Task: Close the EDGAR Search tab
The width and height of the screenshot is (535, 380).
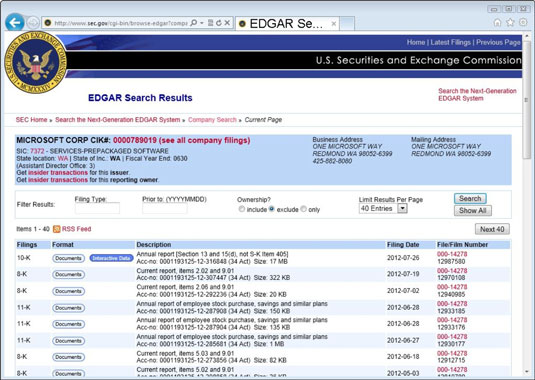Action: click(x=334, y=24)
